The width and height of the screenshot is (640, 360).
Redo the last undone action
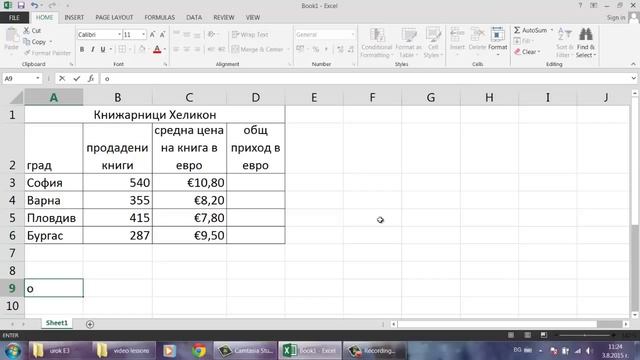click(52, 5)
